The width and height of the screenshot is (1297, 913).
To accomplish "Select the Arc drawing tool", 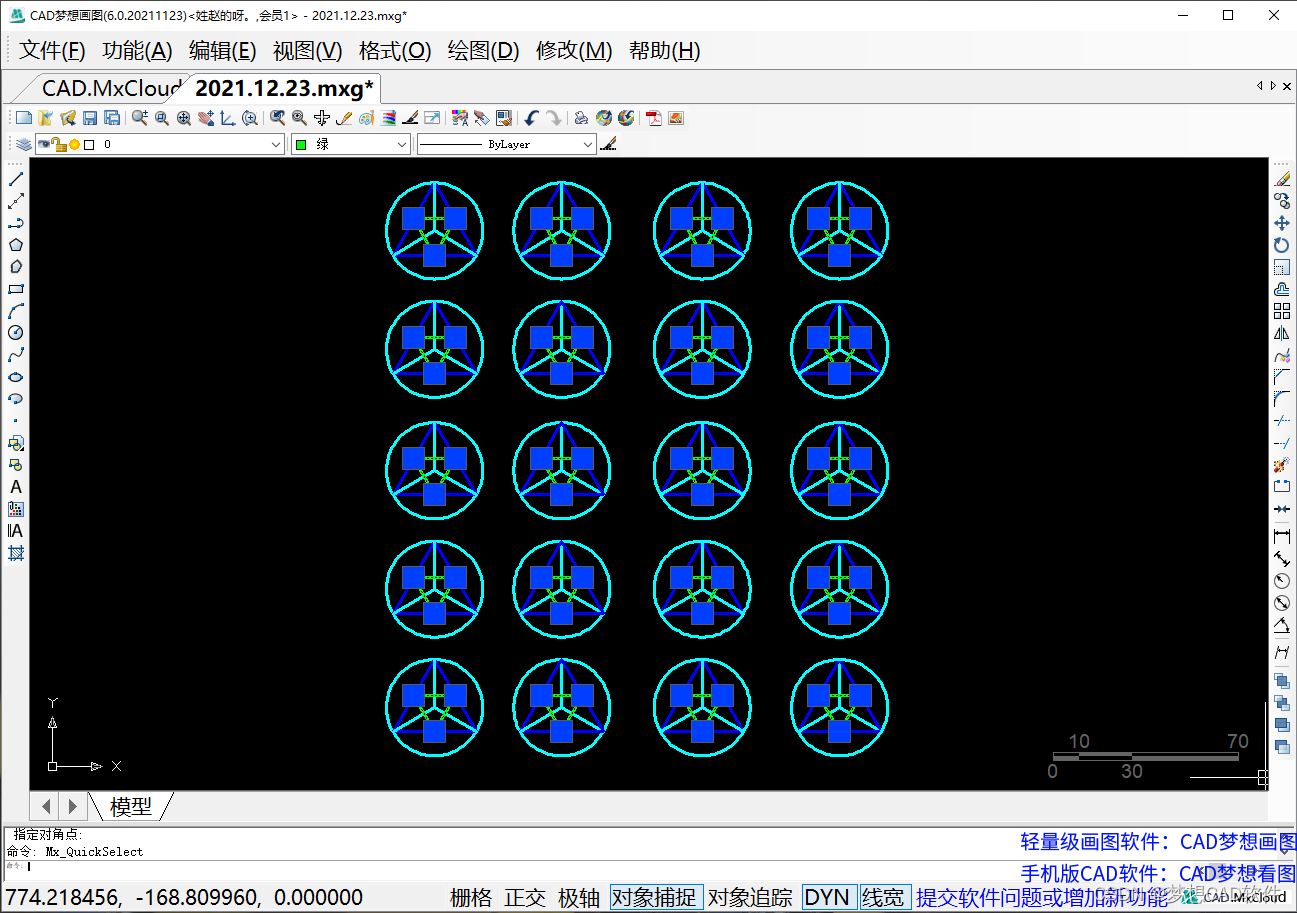I will coord(16,311).
